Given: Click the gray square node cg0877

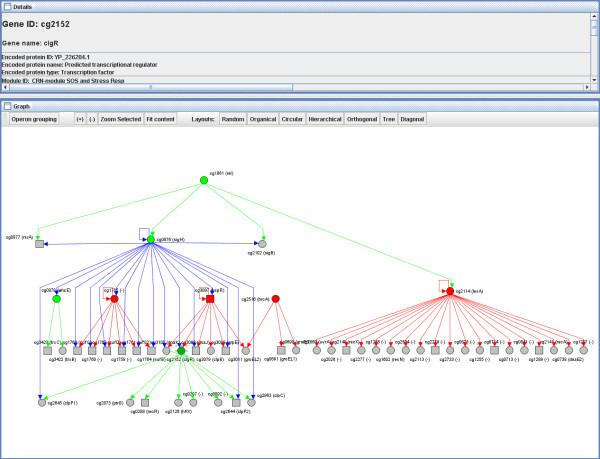Looking at the screenshot, I should pos(39,244).
